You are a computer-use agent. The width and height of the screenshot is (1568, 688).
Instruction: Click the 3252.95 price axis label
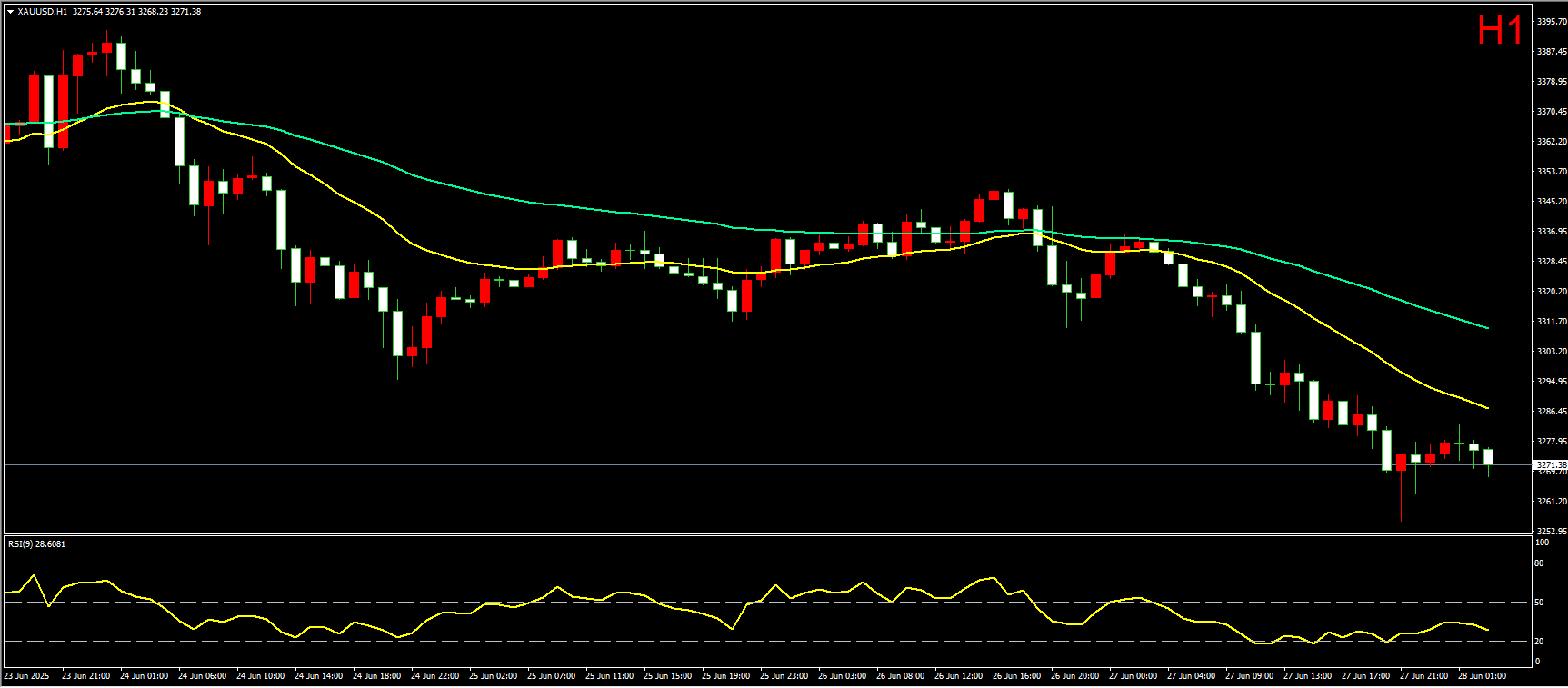coord(1552,531)
